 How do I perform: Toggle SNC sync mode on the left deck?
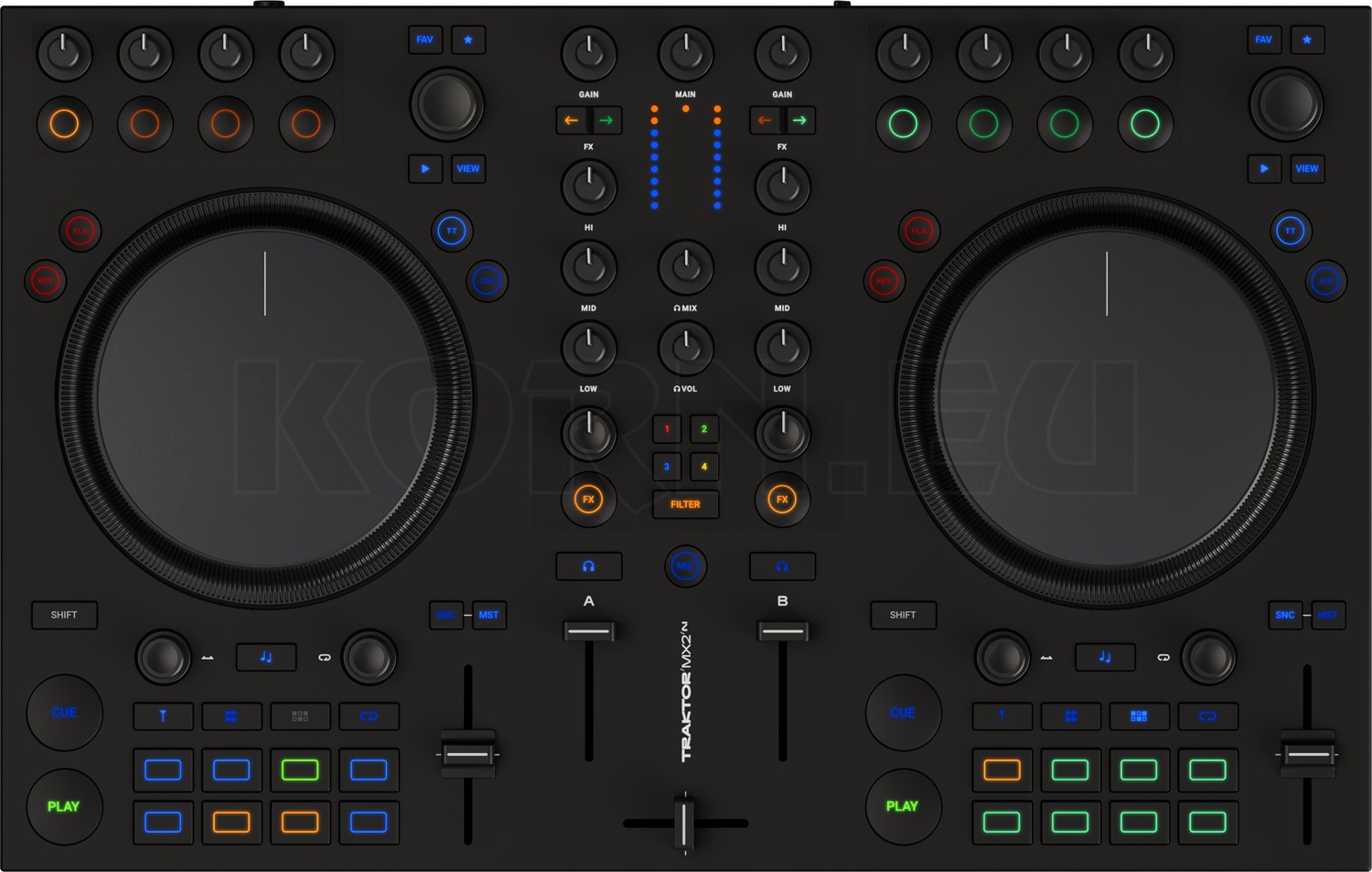(446, 615)
